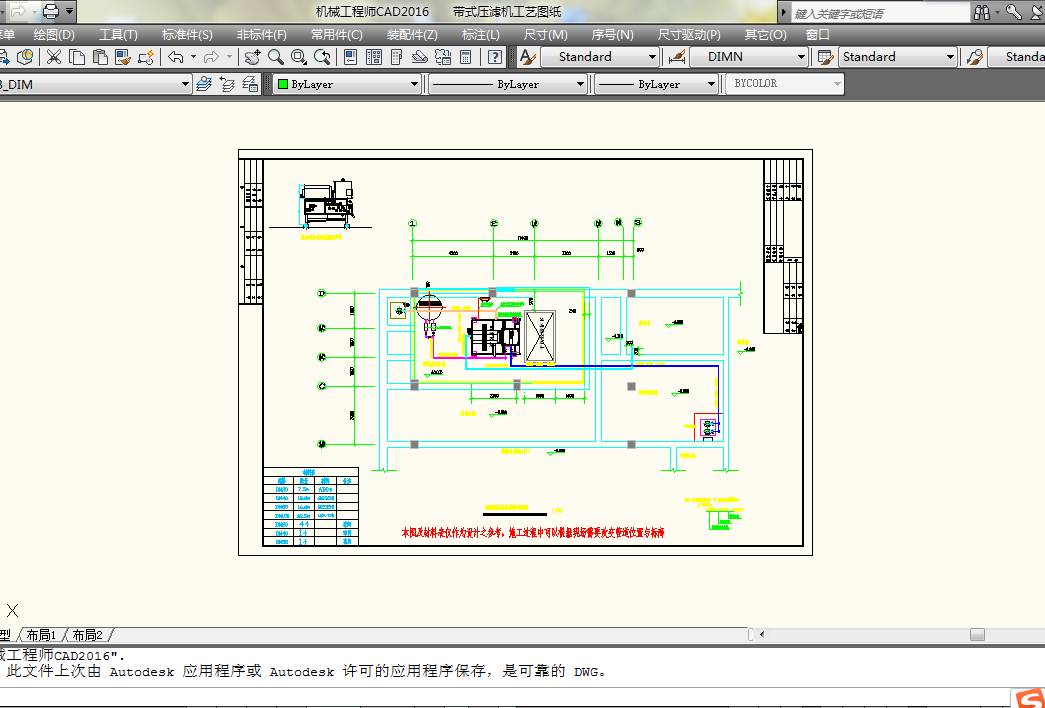1045x708 pixels.
Task: Click the horizontal scrollbar left arrow
Action: (x=762, y=635)
